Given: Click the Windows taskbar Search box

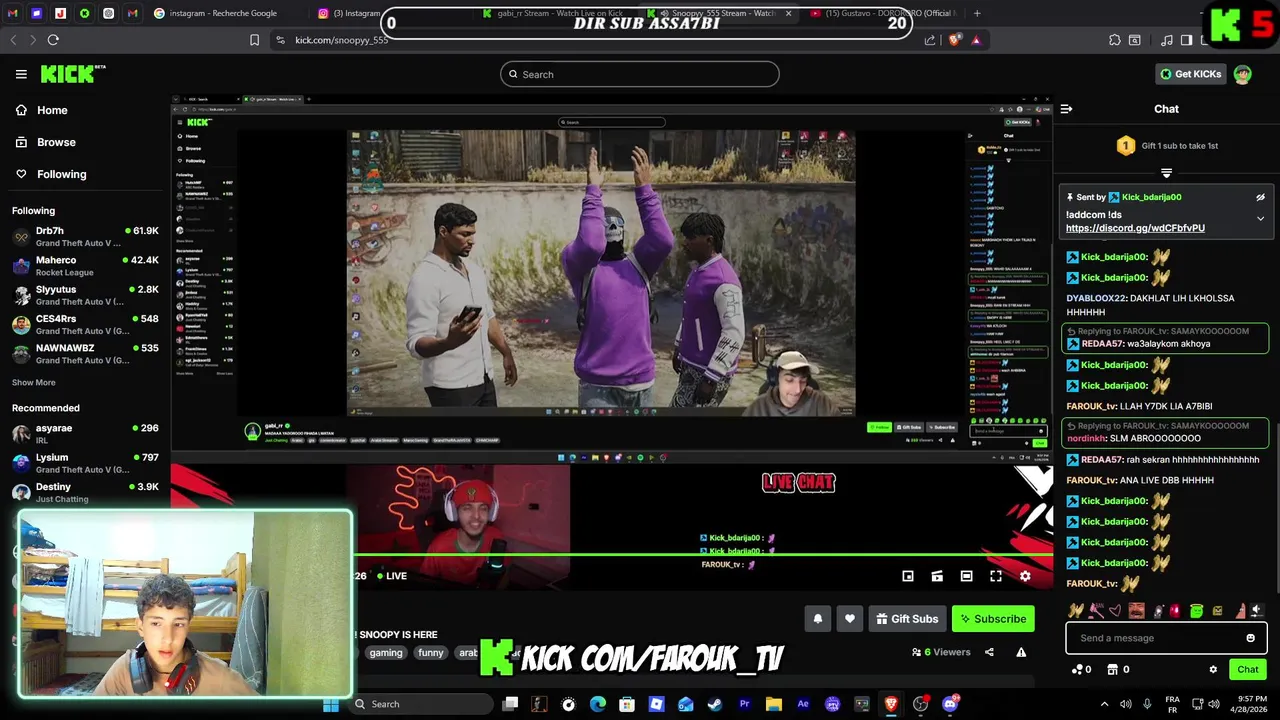Looking at the screenshot, I should (420, 704).
